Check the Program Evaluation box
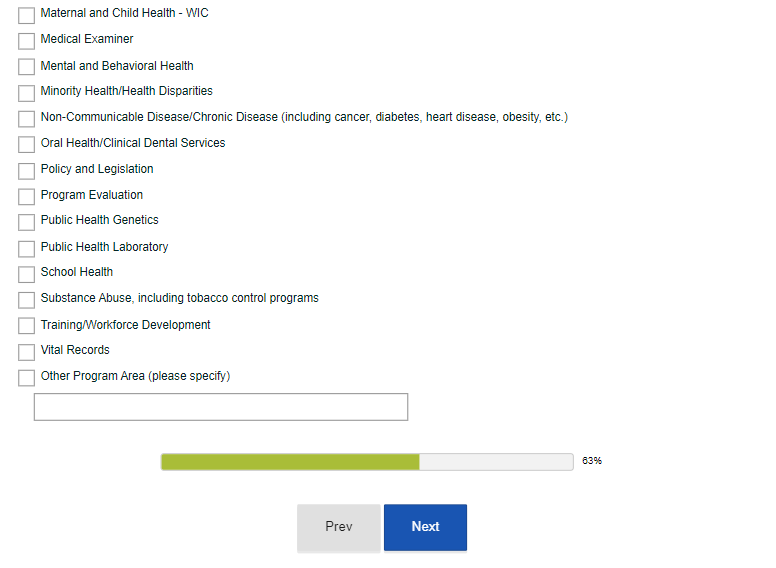776x568 pixels. (26, 197)
